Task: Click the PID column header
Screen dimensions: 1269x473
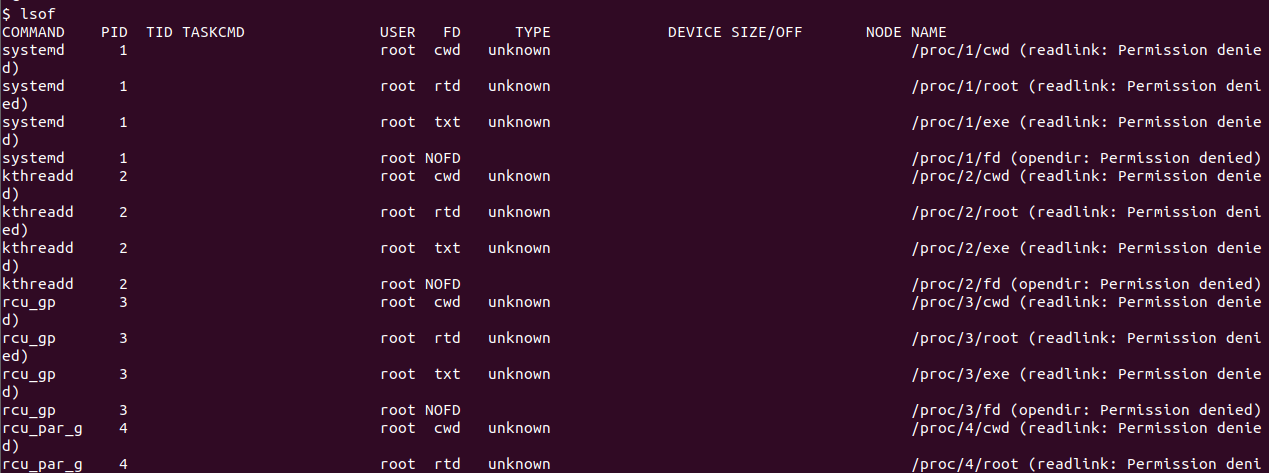Action: [x=114, y=32]
